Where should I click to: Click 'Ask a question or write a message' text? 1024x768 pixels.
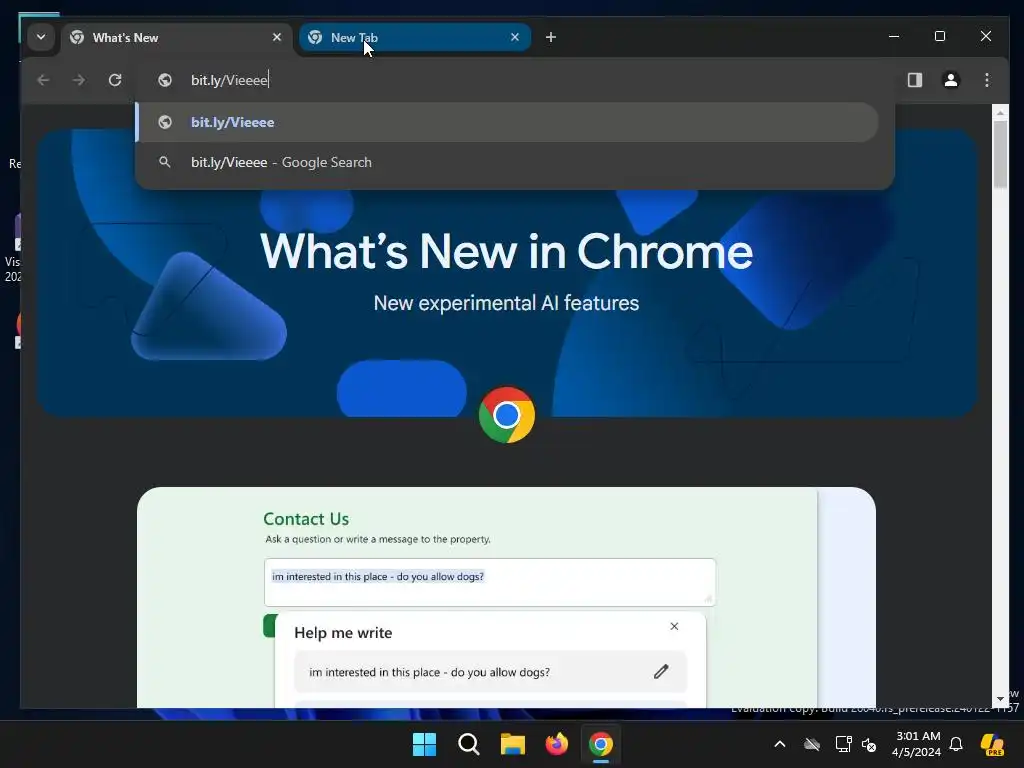[x=377, y=539]
